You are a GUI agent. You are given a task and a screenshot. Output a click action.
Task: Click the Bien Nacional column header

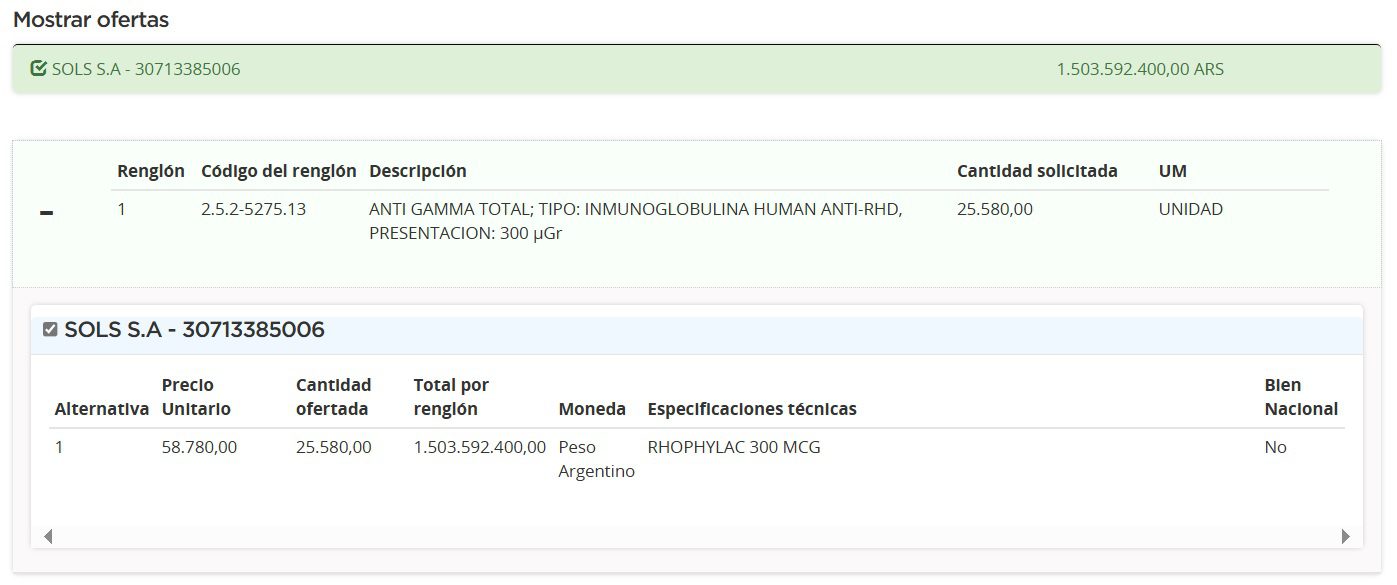1300,397
